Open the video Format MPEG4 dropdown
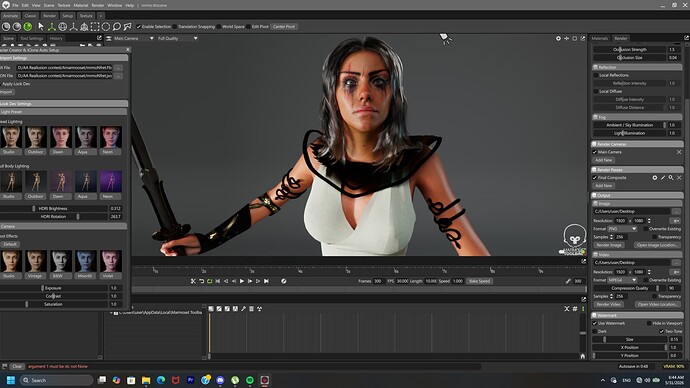 point(622,280)
